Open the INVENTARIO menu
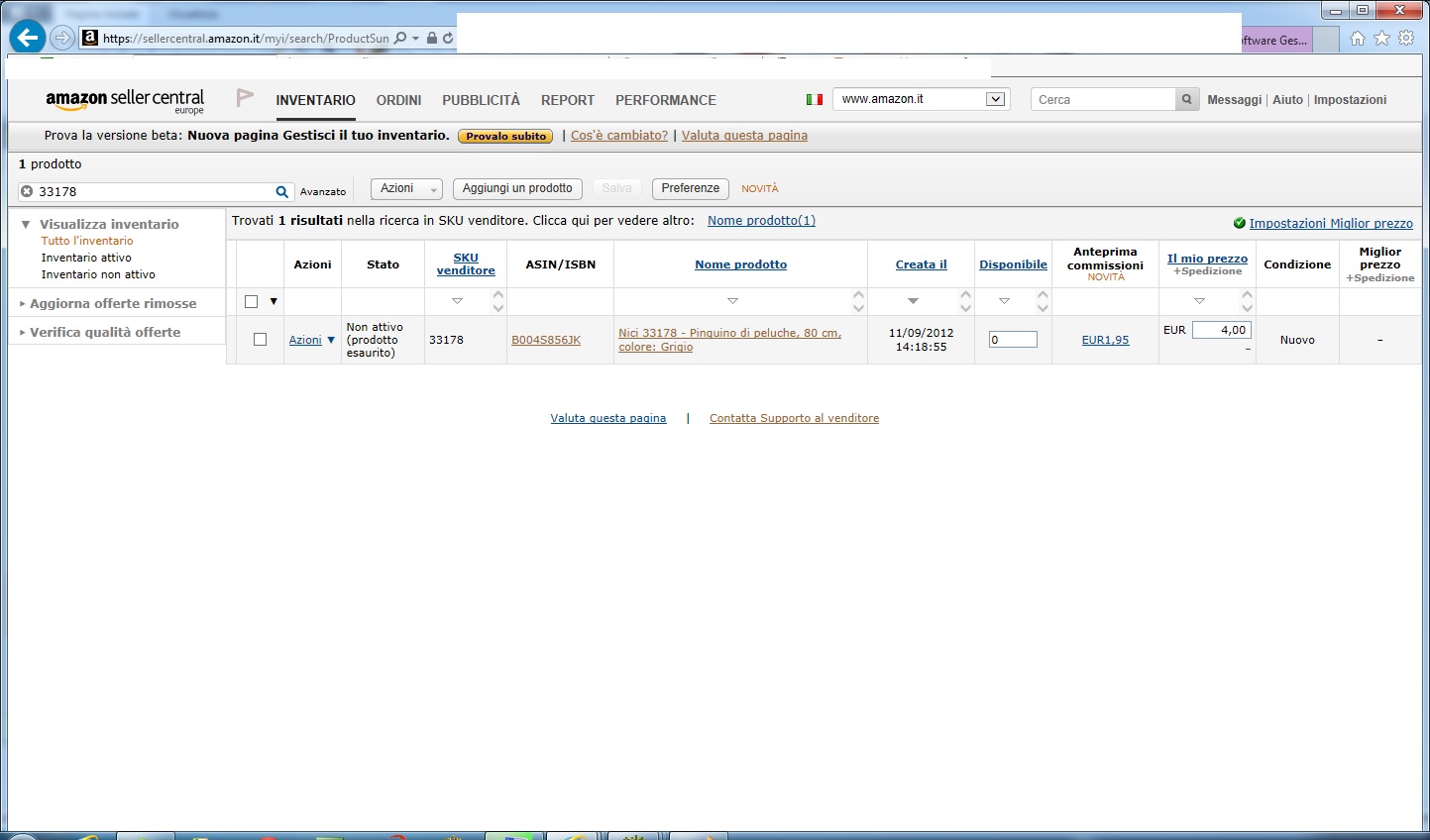 (315, 100)
